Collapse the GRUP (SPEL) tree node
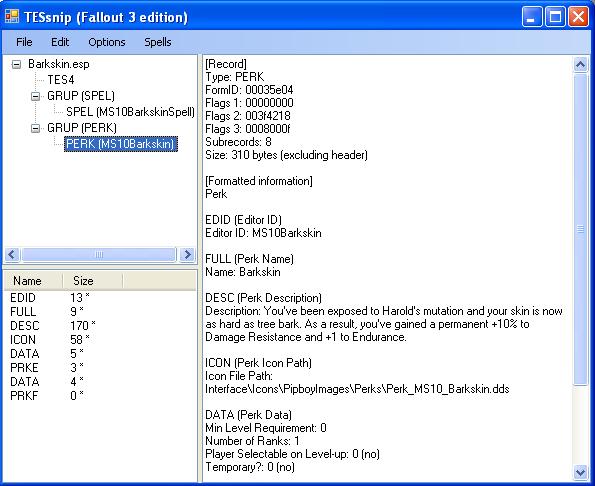This screenshot has height=486, width=595. point(35,96)
